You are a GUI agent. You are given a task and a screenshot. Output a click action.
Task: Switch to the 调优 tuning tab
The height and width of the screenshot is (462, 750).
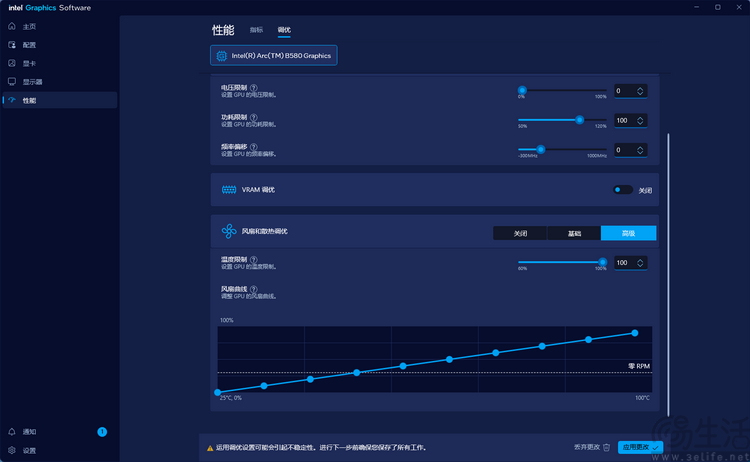pyautogui.click(x=284, y=30)
